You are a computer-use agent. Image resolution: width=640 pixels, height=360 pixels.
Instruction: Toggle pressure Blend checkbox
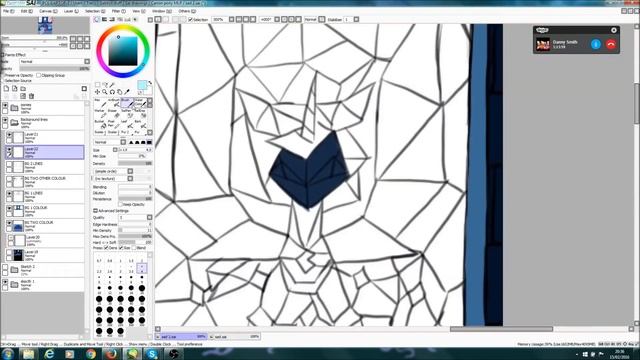[x=134, y=248]
